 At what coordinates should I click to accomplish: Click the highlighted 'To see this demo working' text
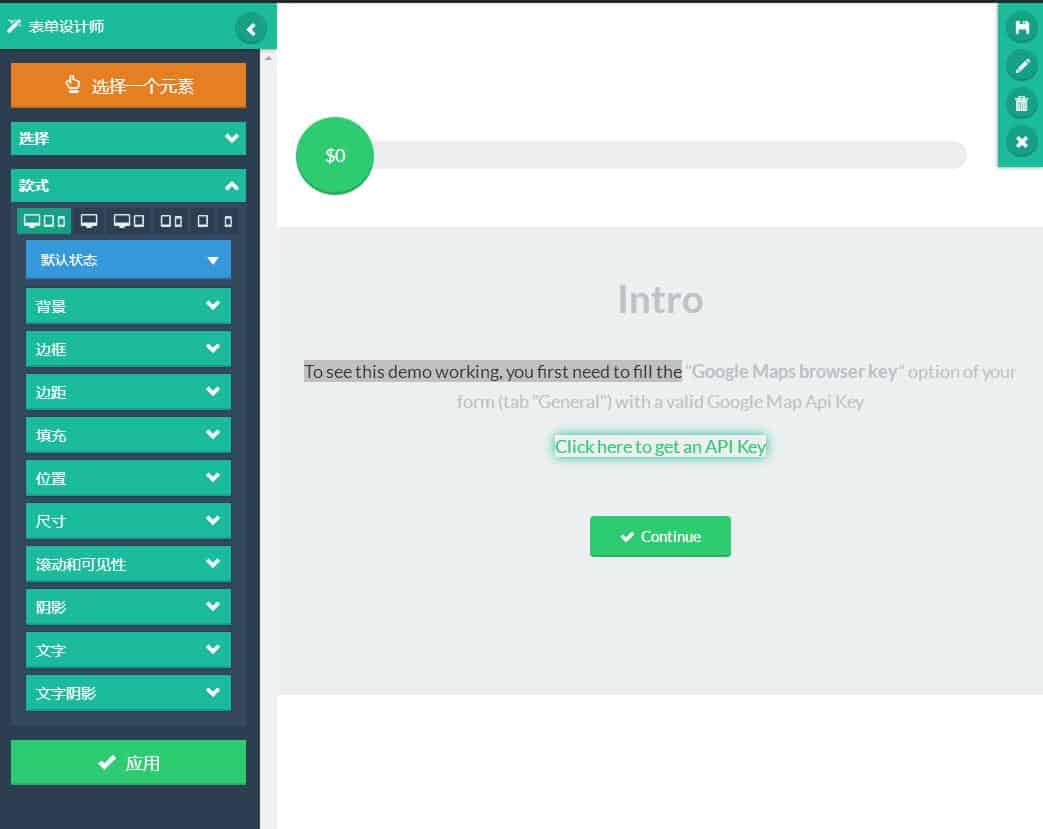tap(493, 371)
